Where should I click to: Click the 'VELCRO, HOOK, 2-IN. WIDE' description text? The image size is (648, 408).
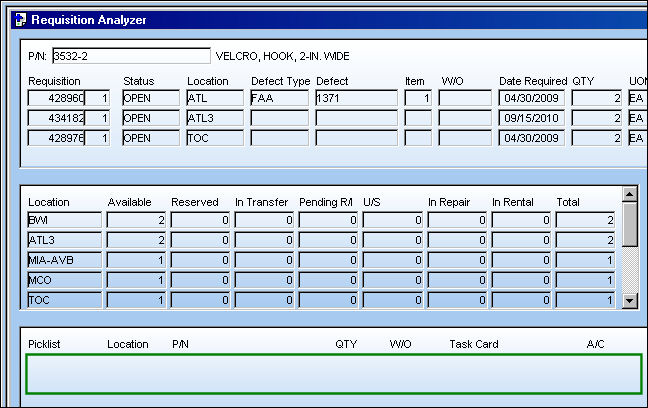[283, 56]
